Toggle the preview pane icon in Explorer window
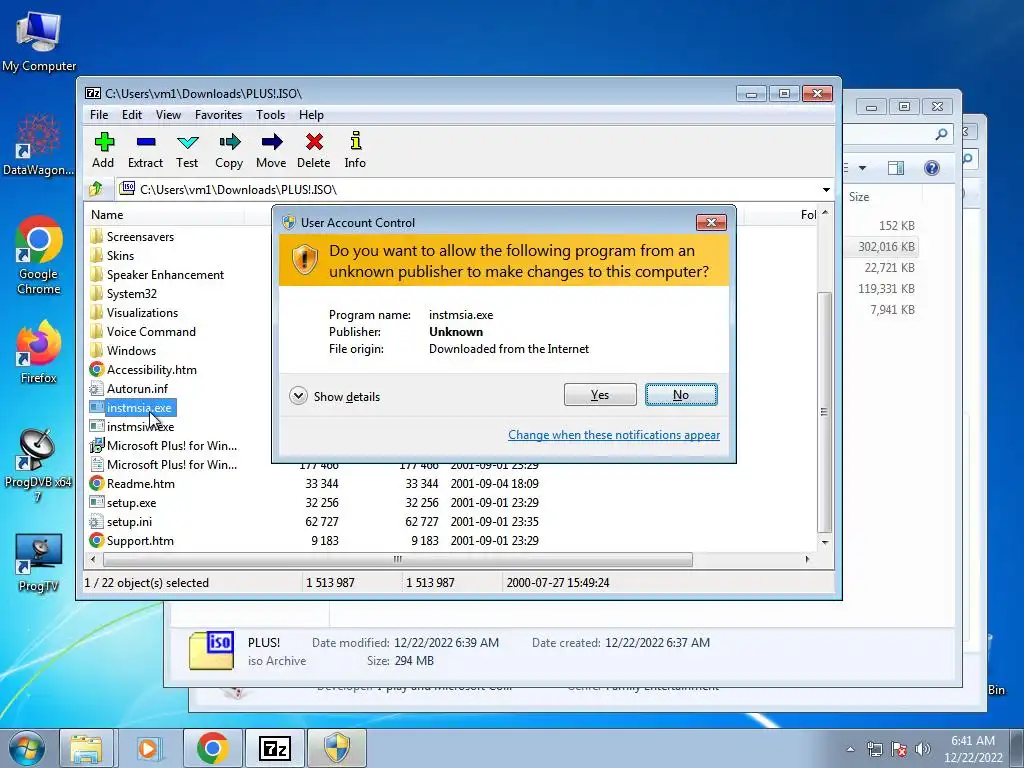Viewport: 1024px width, 768px height. (x=896, y=168)
